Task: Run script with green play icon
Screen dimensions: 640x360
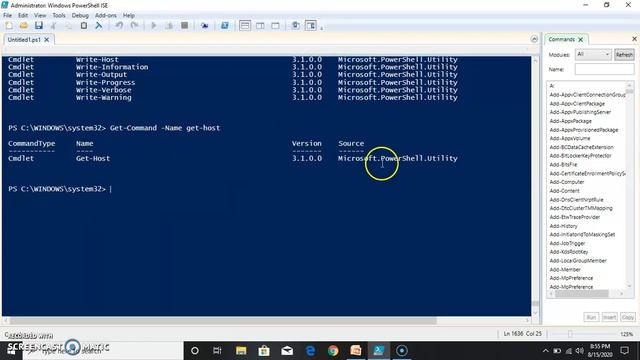Action: [154, 26]
